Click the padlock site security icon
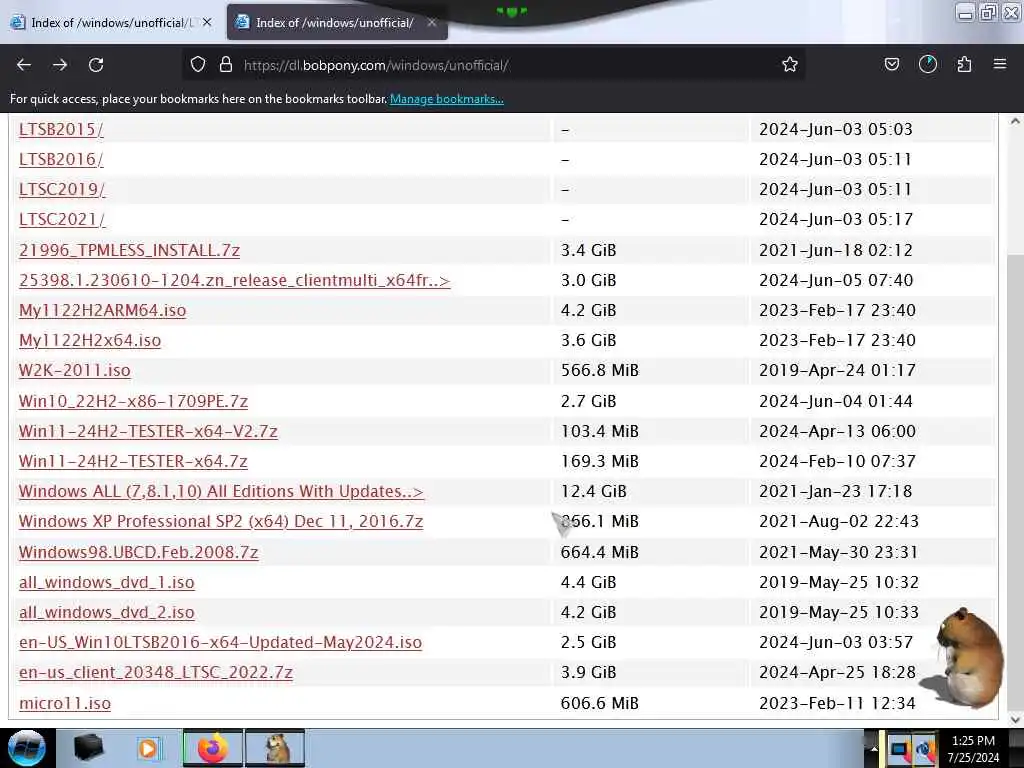1024x768 pixels. [x=226, y=65]
